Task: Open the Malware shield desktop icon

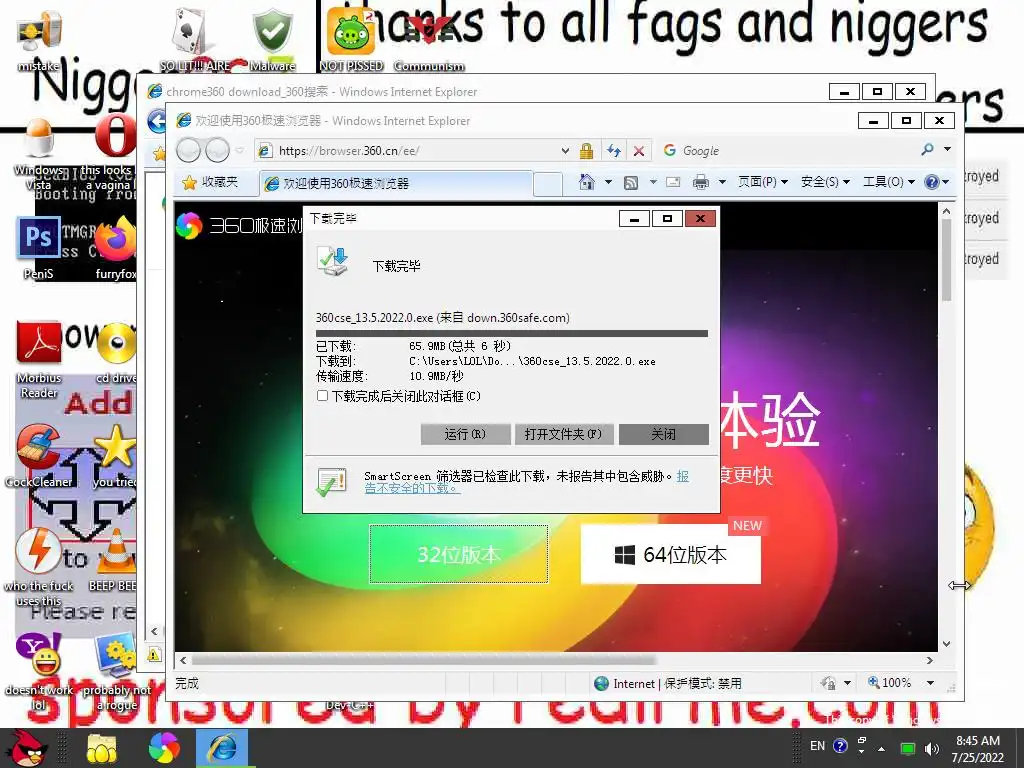Action: click(272, 40)
